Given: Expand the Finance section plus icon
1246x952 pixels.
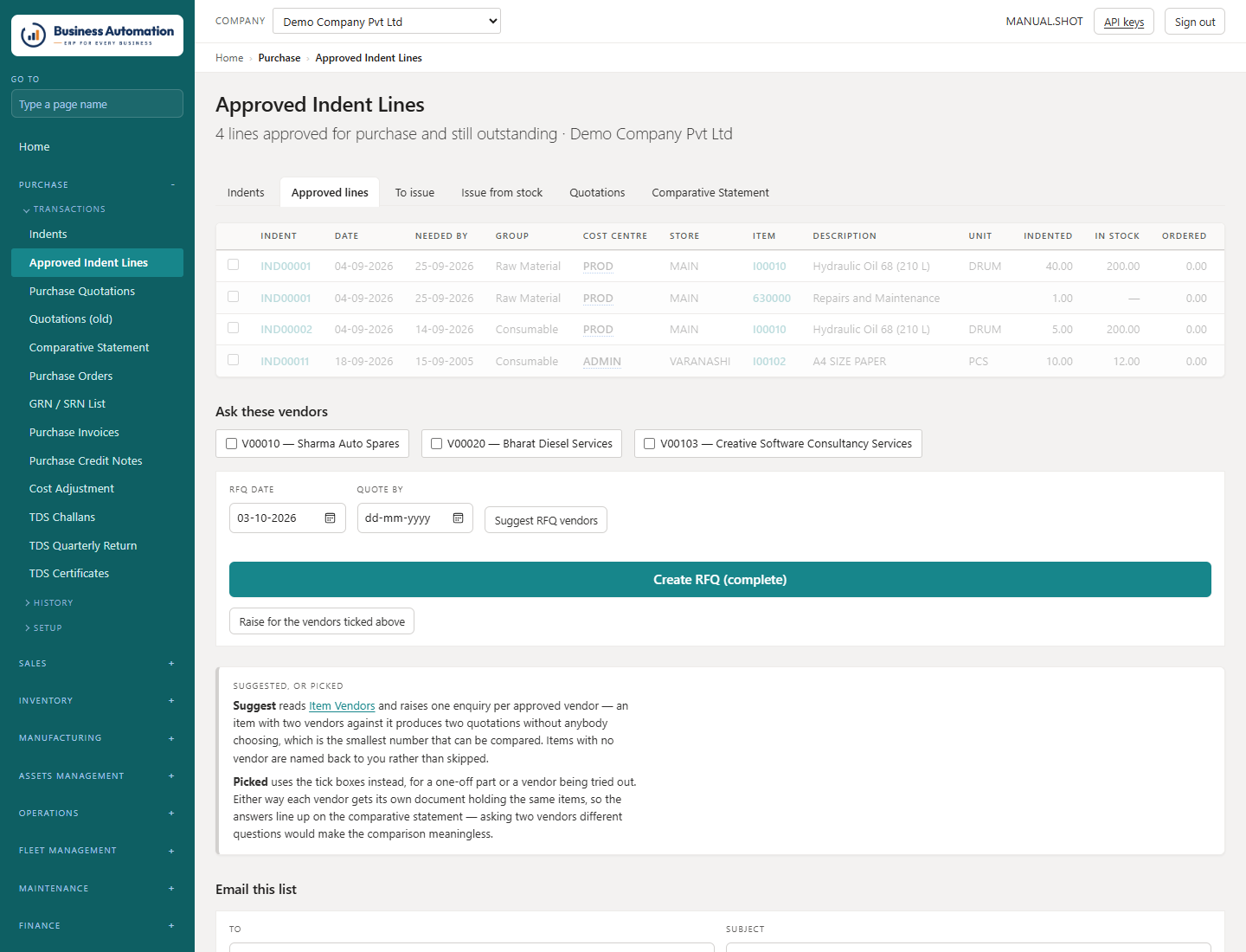Looking at the screenshot, I should (171, 926).
